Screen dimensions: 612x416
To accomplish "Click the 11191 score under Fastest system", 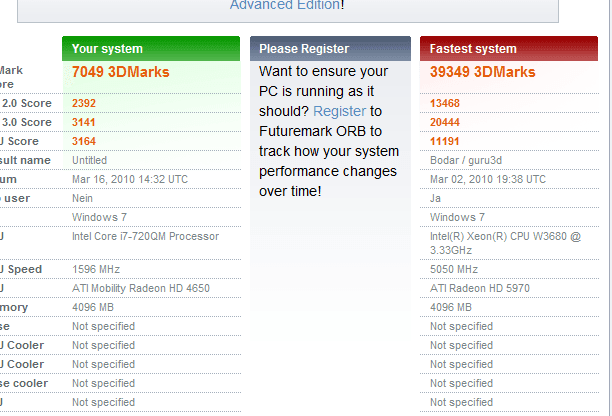I will tap(444, 141).
